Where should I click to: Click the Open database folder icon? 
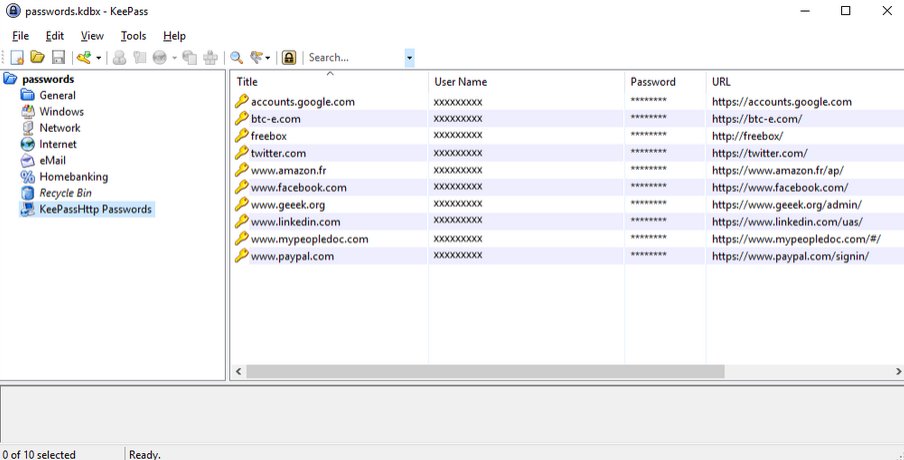[x=37, y=57]
